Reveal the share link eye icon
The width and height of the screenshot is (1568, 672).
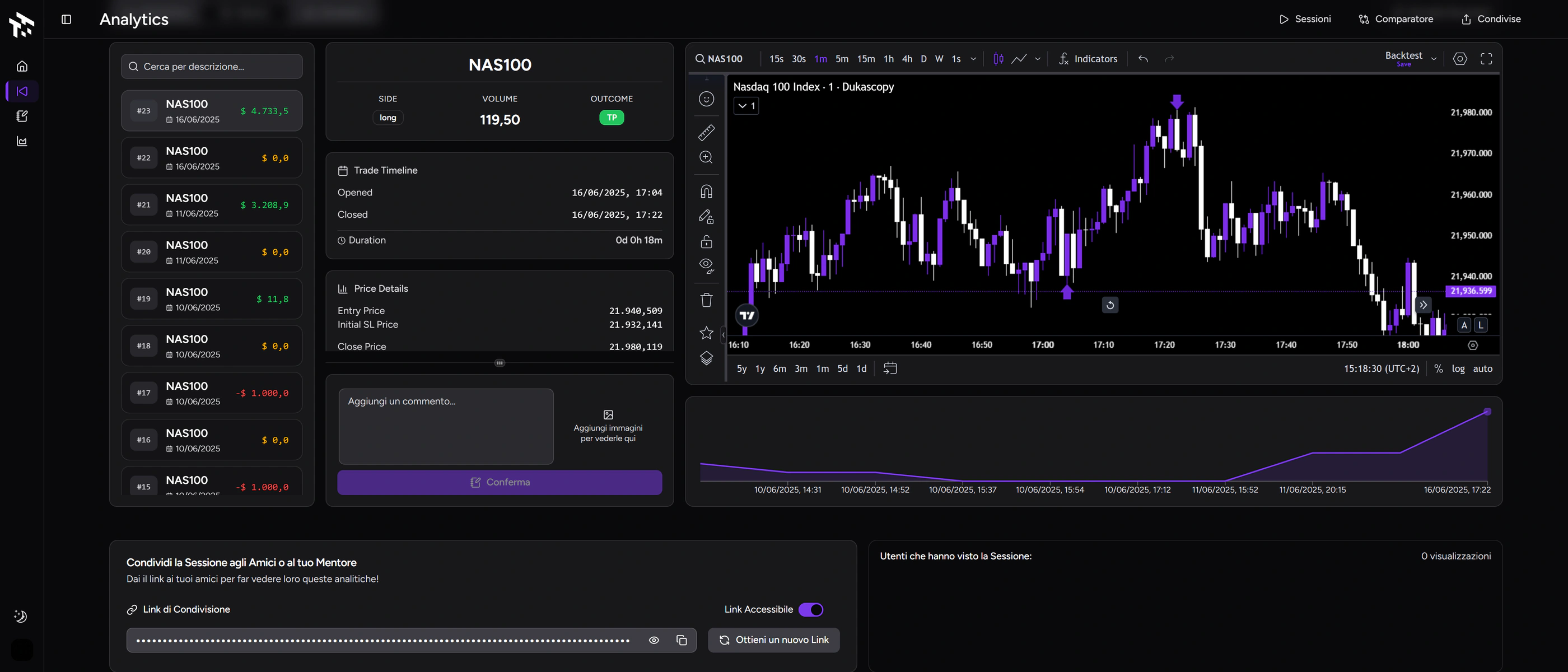point(654,640)
